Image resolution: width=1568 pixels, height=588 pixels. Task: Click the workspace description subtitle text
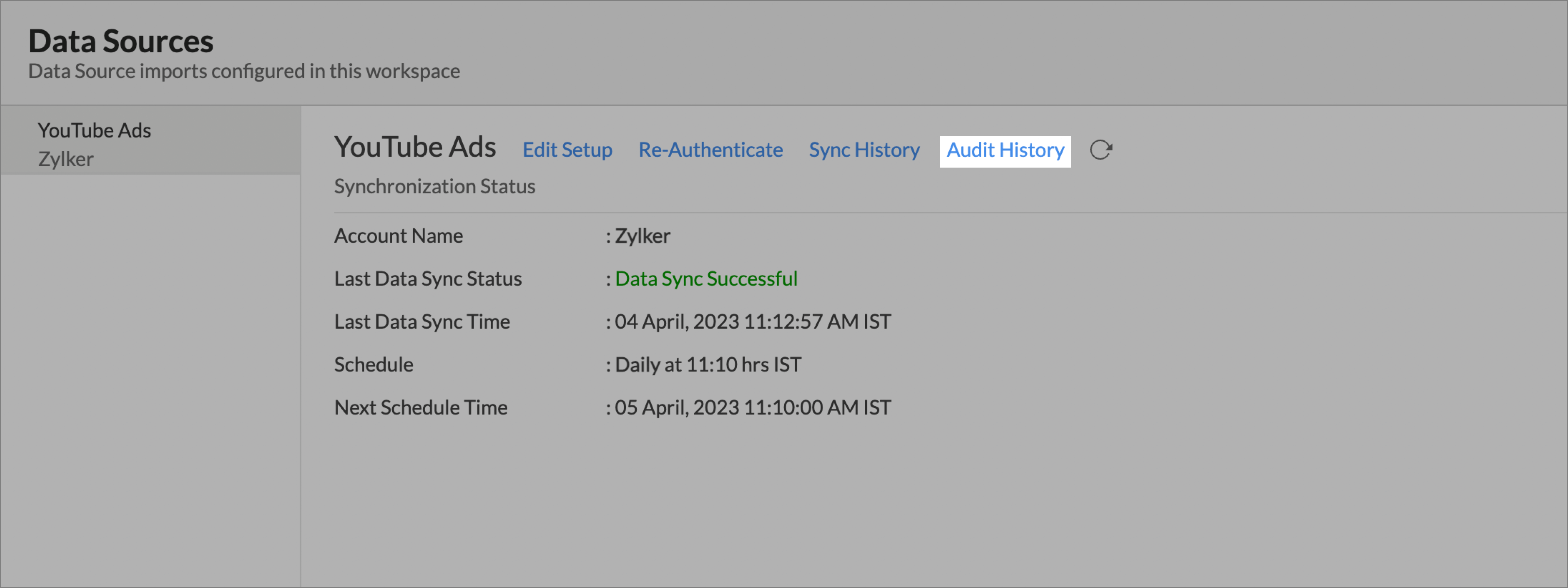coord(243,71)
